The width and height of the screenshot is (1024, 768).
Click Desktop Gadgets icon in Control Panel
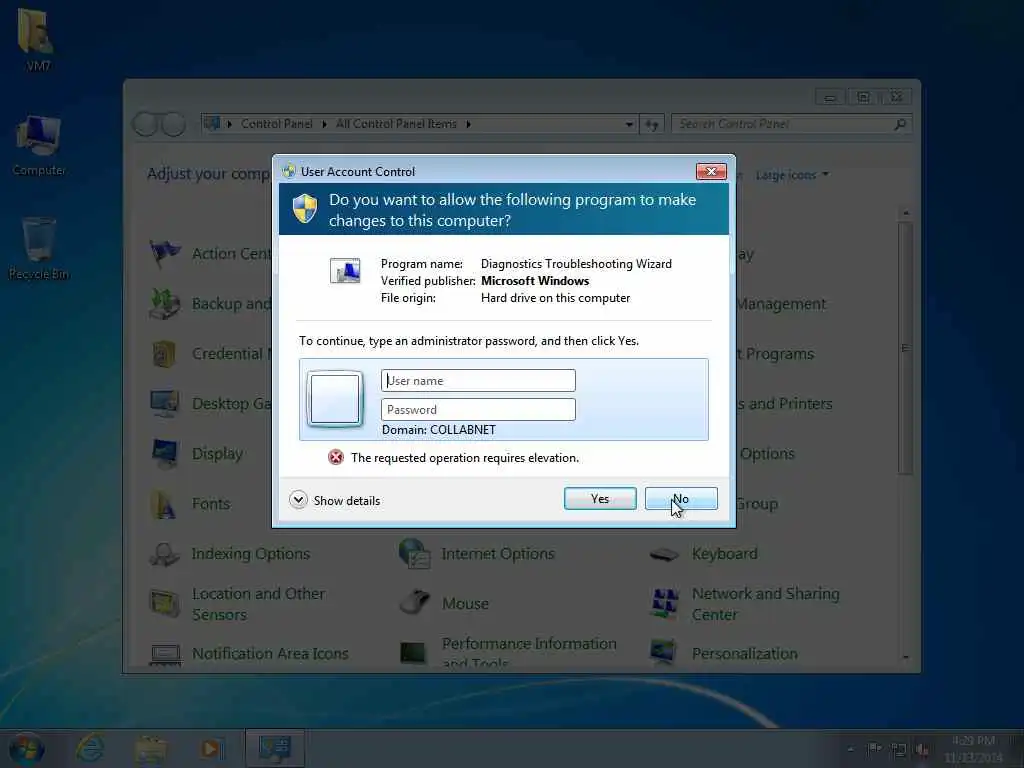click(164, 404)
